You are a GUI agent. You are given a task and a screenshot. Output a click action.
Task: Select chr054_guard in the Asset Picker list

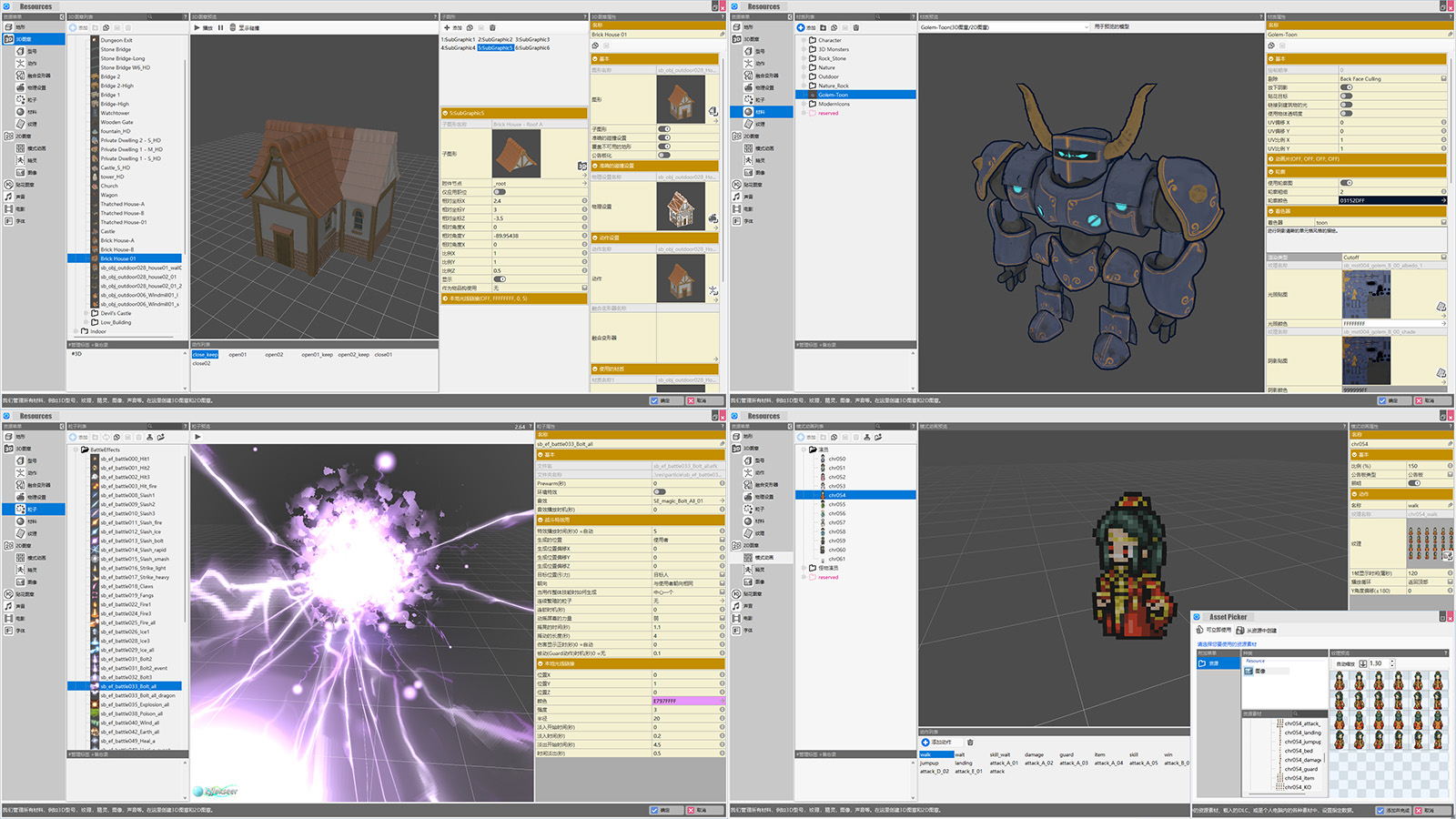click(1300, 769)
